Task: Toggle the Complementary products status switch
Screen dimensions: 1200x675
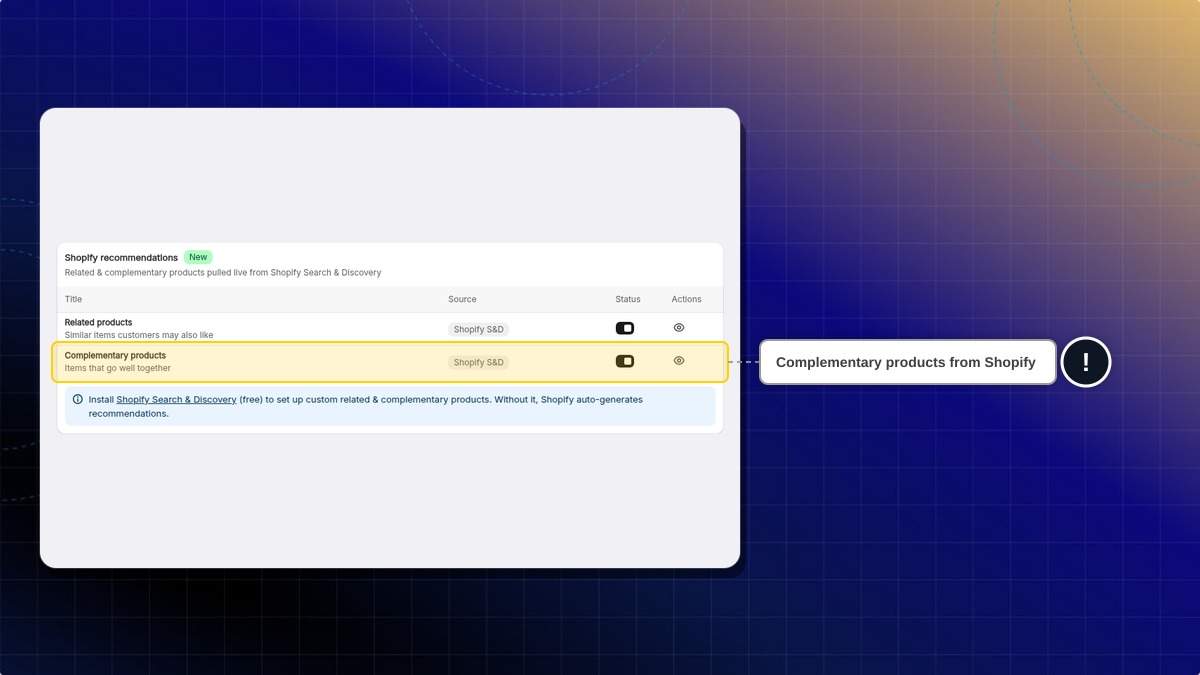Action: (625, 361)
